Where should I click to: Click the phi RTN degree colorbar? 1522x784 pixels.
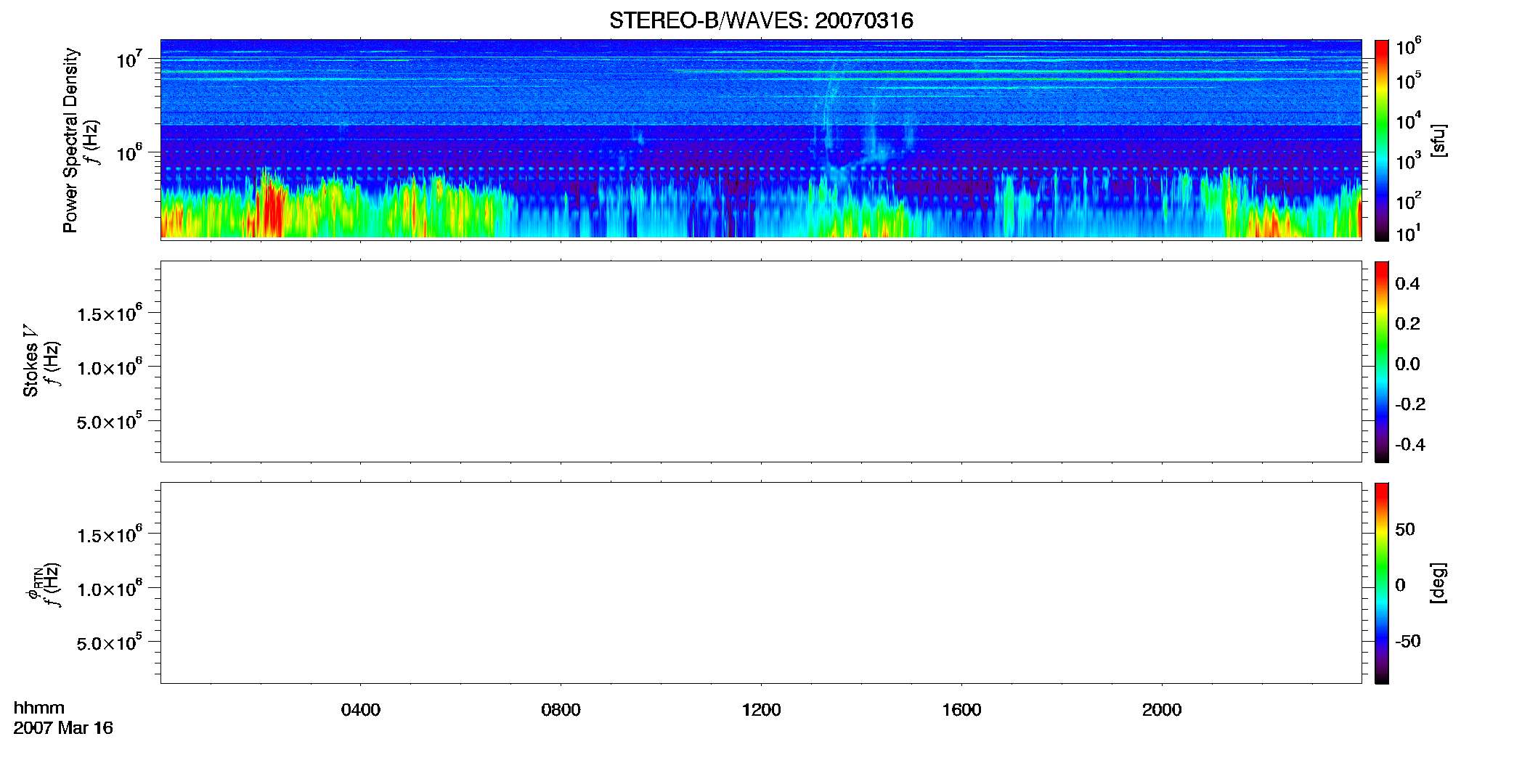tap(1382, 583)
